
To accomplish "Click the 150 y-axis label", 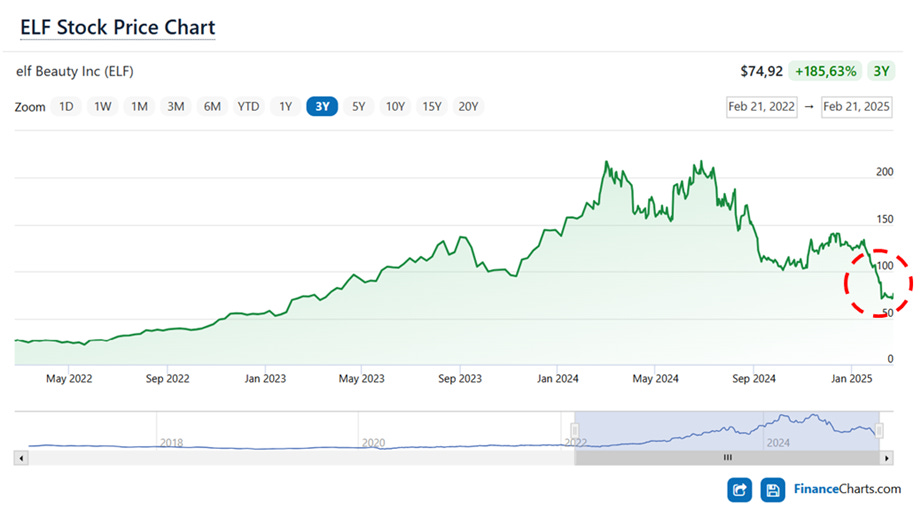I will point(885,219).
